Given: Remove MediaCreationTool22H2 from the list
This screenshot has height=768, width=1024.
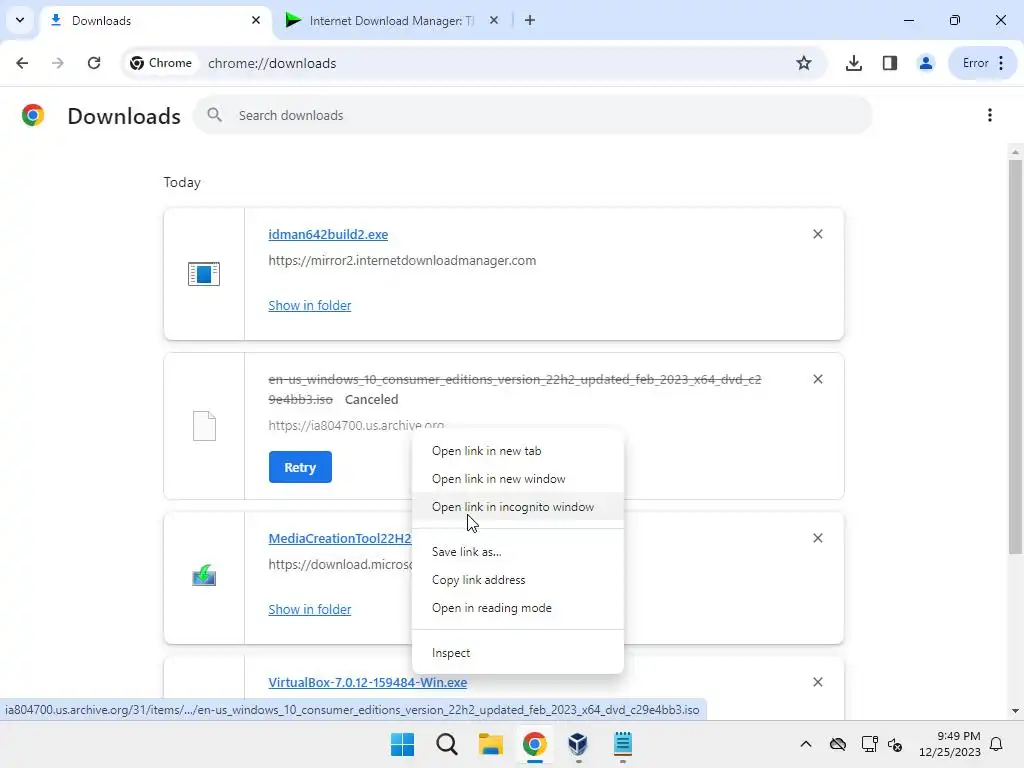Looking at the screenshot, I should [x=818, y=539].
